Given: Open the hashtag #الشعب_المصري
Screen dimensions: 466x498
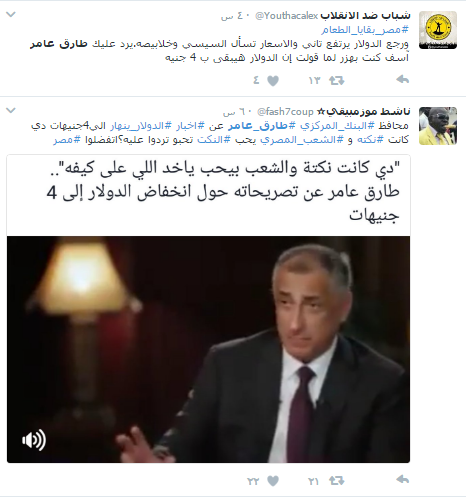Looking at the screenshot, I should (302, 140).
